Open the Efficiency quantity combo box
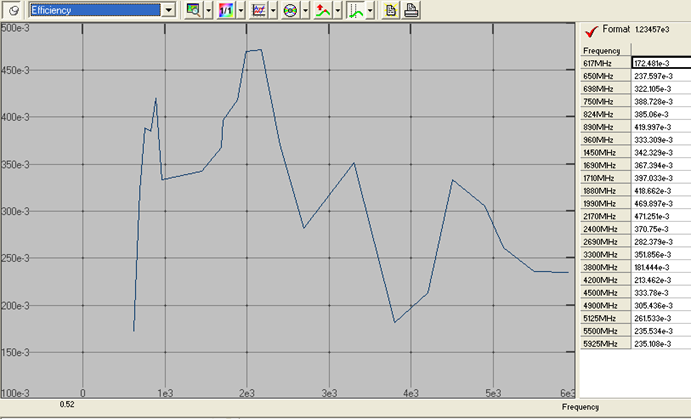Image resolution: width=691 pixels, height=419 pixels. coord(102,10)
